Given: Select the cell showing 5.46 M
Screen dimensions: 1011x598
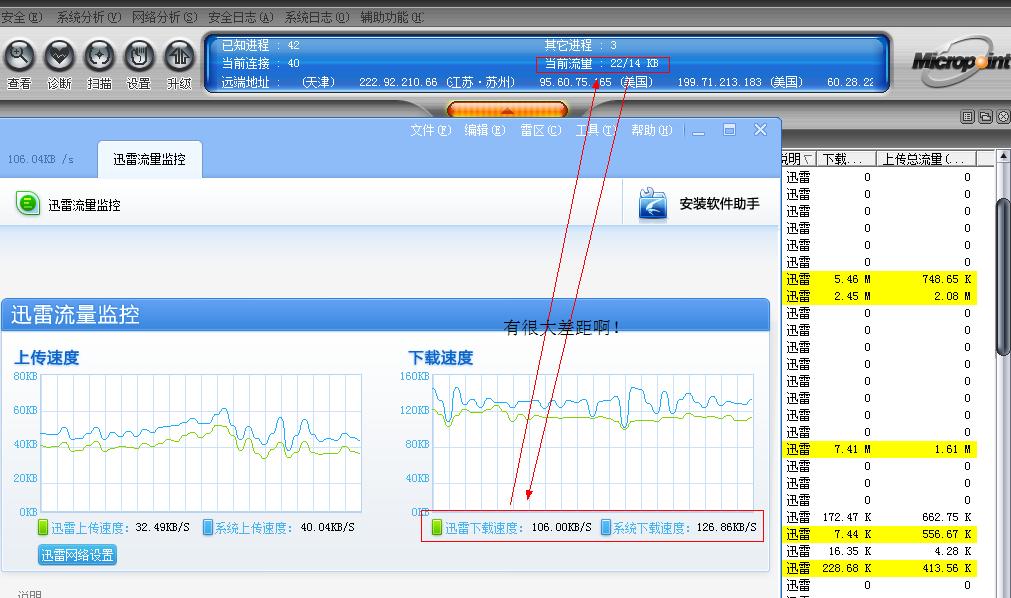Looking at the screenshot, I should click(x=852, y=279).
